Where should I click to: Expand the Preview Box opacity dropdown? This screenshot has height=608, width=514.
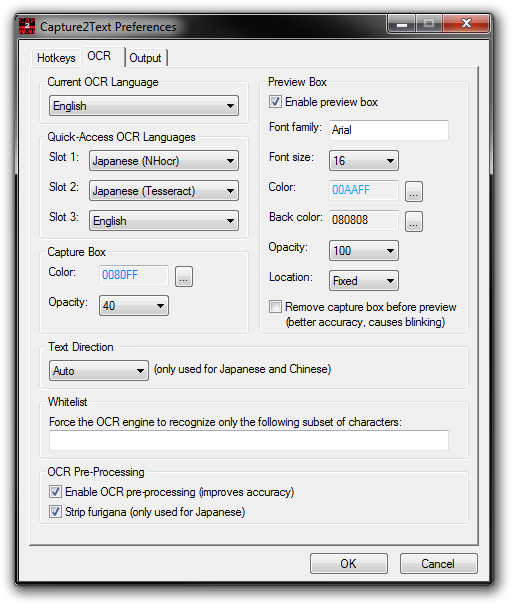click(364, 251)
